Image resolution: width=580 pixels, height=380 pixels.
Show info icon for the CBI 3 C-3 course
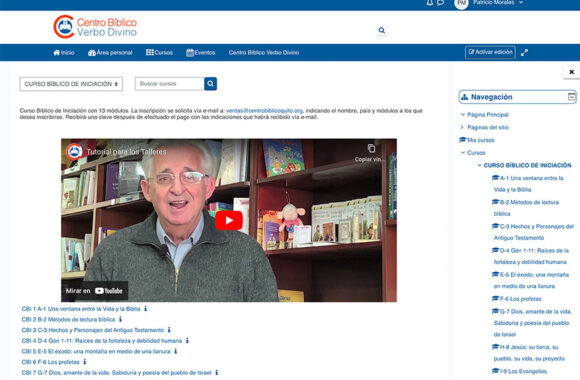tap(169, 330)
